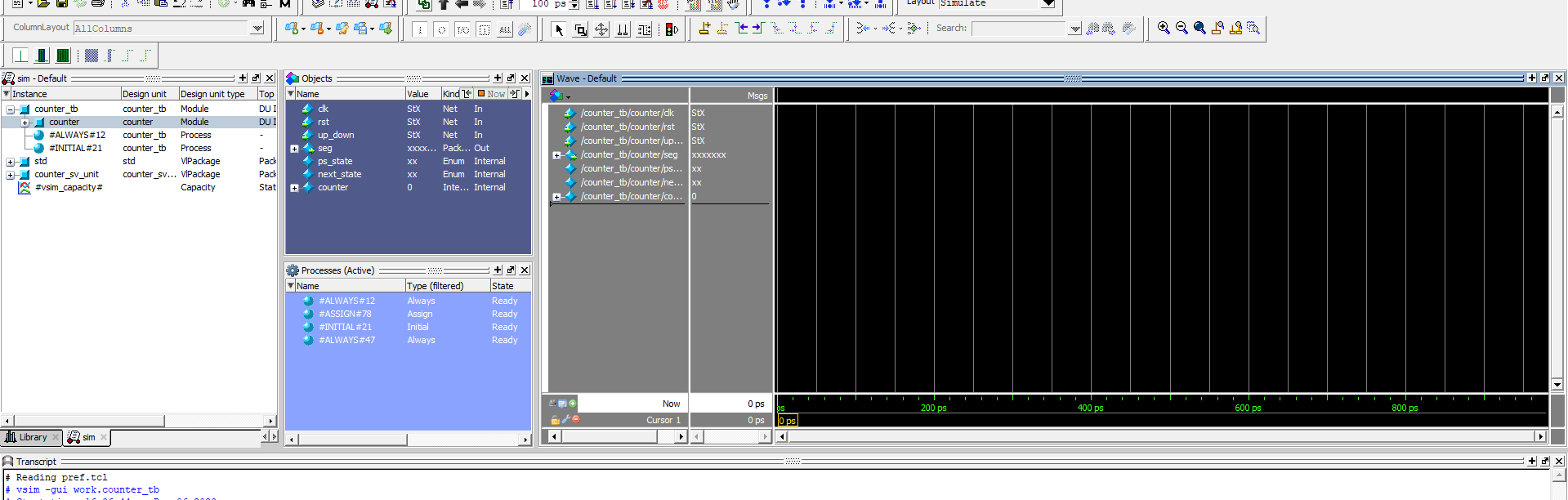The width and height of the screenshot is (1568, 500).
Task: Click the View Outputs Only filter icon
Action: [441, 29]
